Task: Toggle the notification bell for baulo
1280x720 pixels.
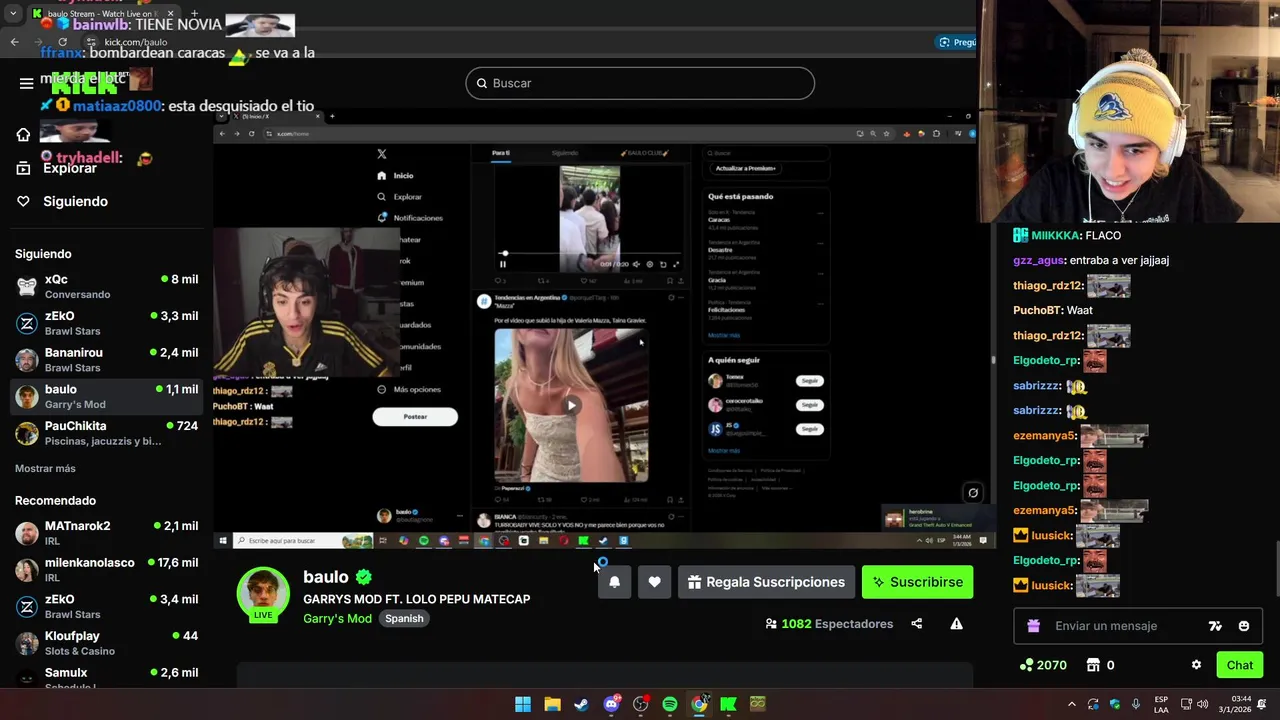Action: pyautogui.click(x=614, y=582)
